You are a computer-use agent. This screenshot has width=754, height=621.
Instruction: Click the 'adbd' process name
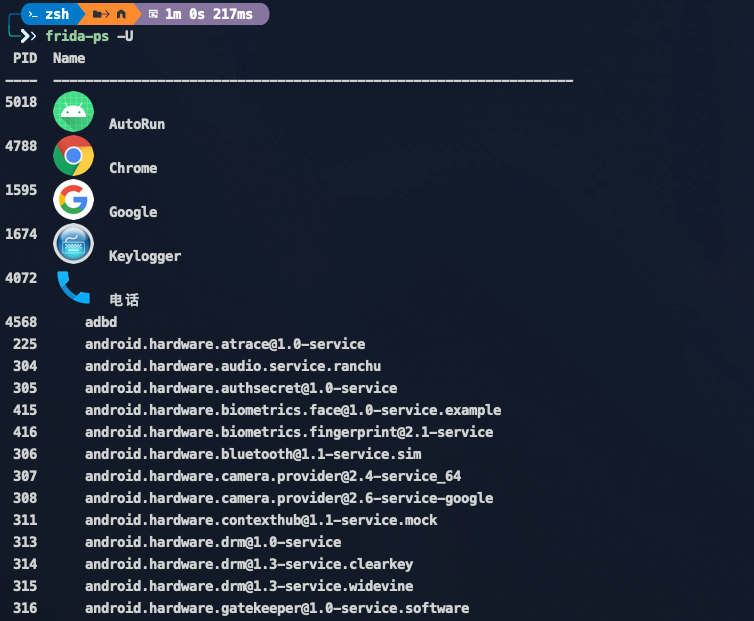101,322
